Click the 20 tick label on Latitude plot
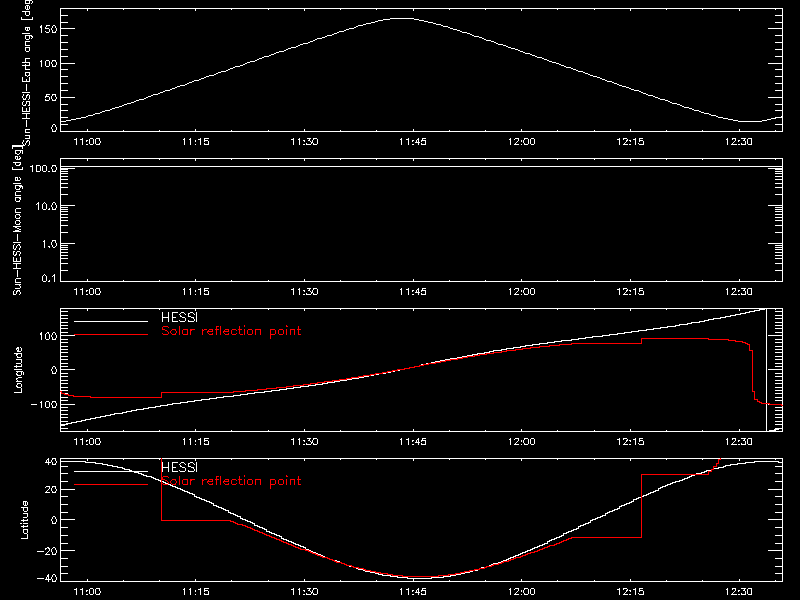 click(x=51, y=490)
